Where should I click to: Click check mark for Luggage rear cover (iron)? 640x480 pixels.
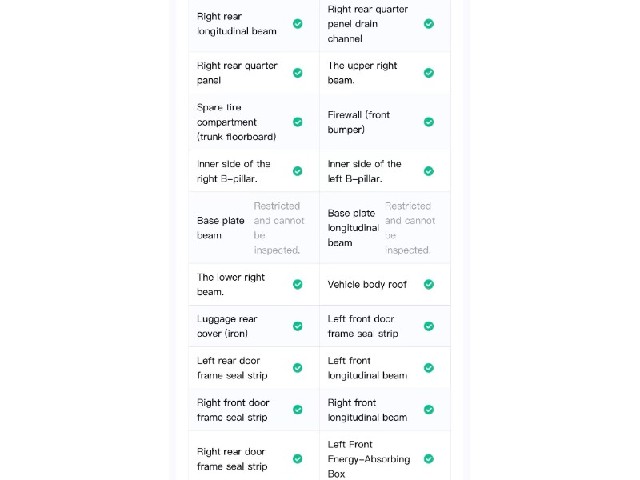click(x=298, y=326)
